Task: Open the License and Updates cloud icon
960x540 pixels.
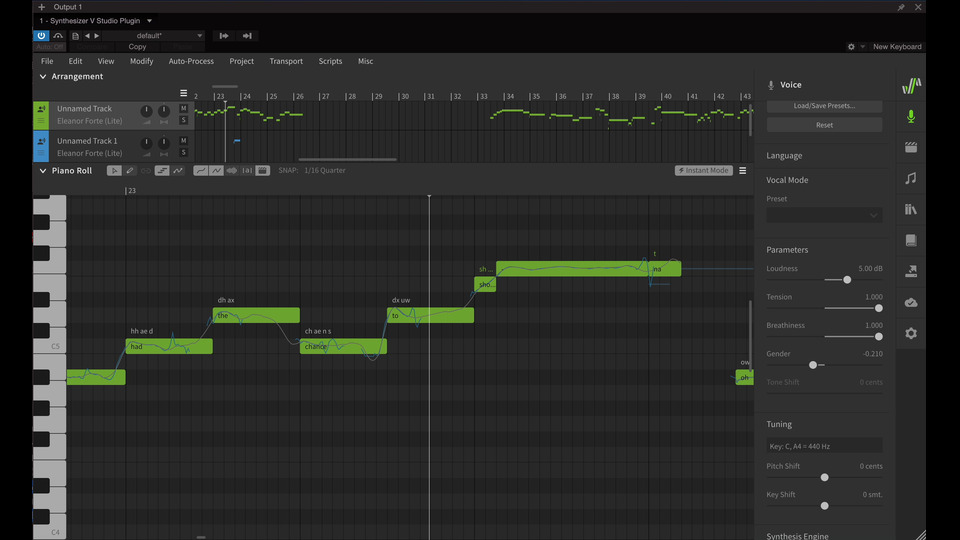Action: [911, 302]
